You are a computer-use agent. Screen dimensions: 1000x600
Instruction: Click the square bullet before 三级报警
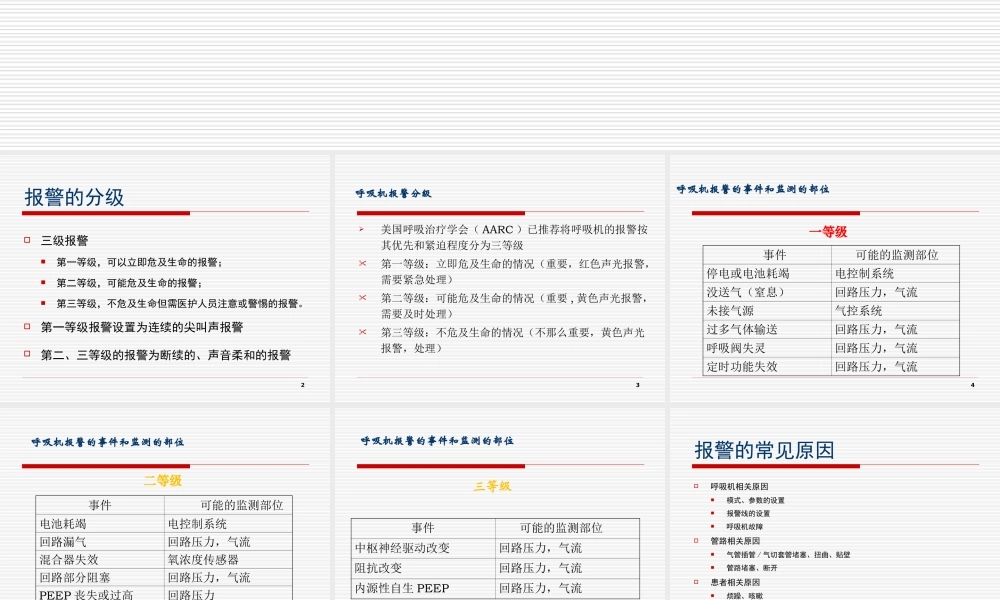point(26,240)
